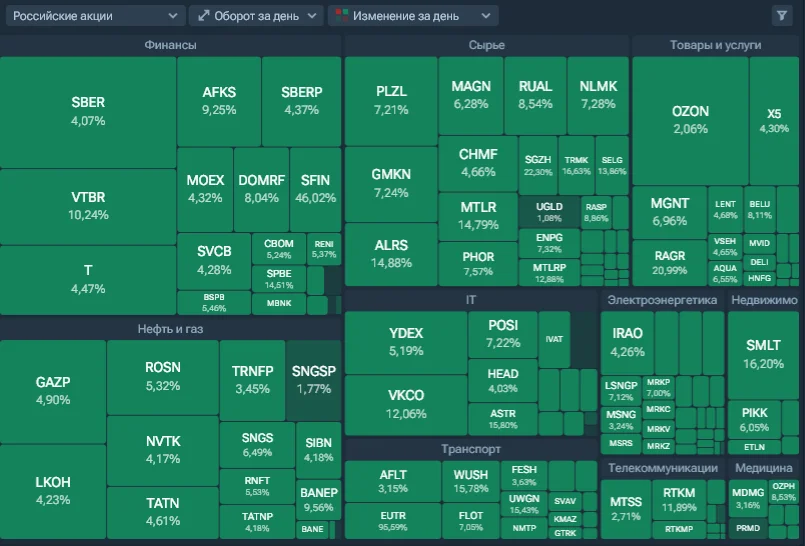The width and height of the screenshot is (805, 546).
Task: Open the EUTR 95,59% tile
Action: tap(393, 521)
